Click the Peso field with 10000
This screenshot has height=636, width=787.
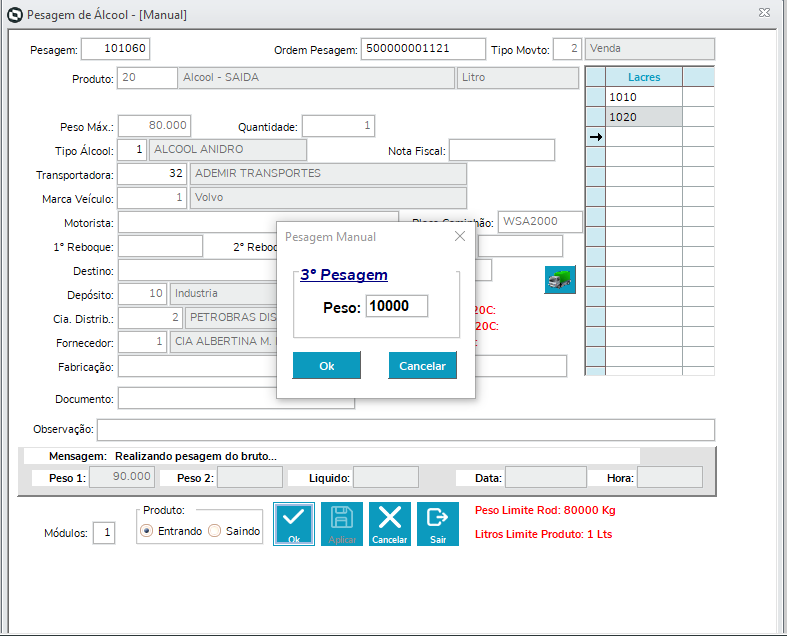[x=397, y=306]
